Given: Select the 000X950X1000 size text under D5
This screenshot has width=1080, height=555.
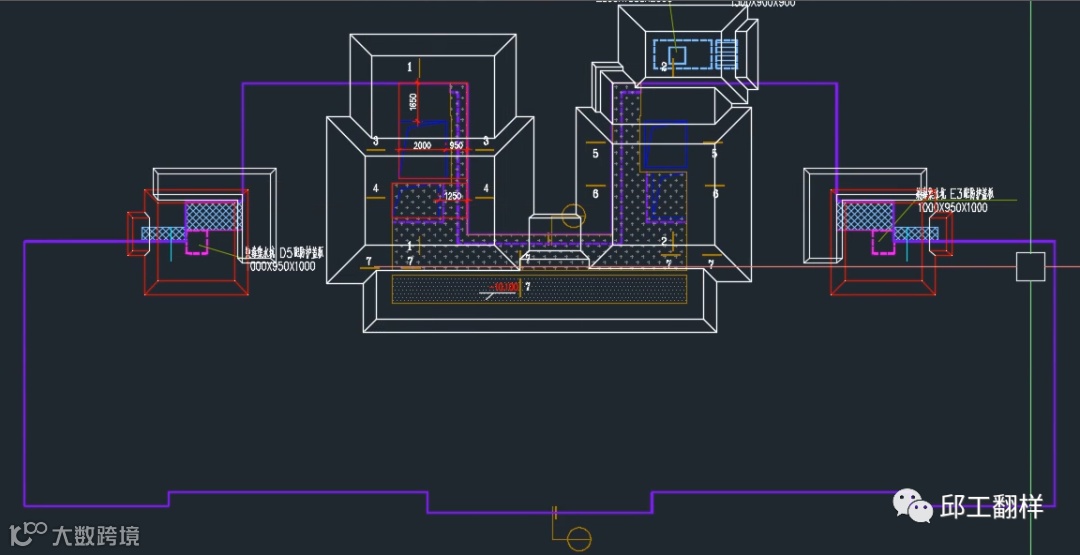Looking at the screenshot, I should click(x=282, y=266).
